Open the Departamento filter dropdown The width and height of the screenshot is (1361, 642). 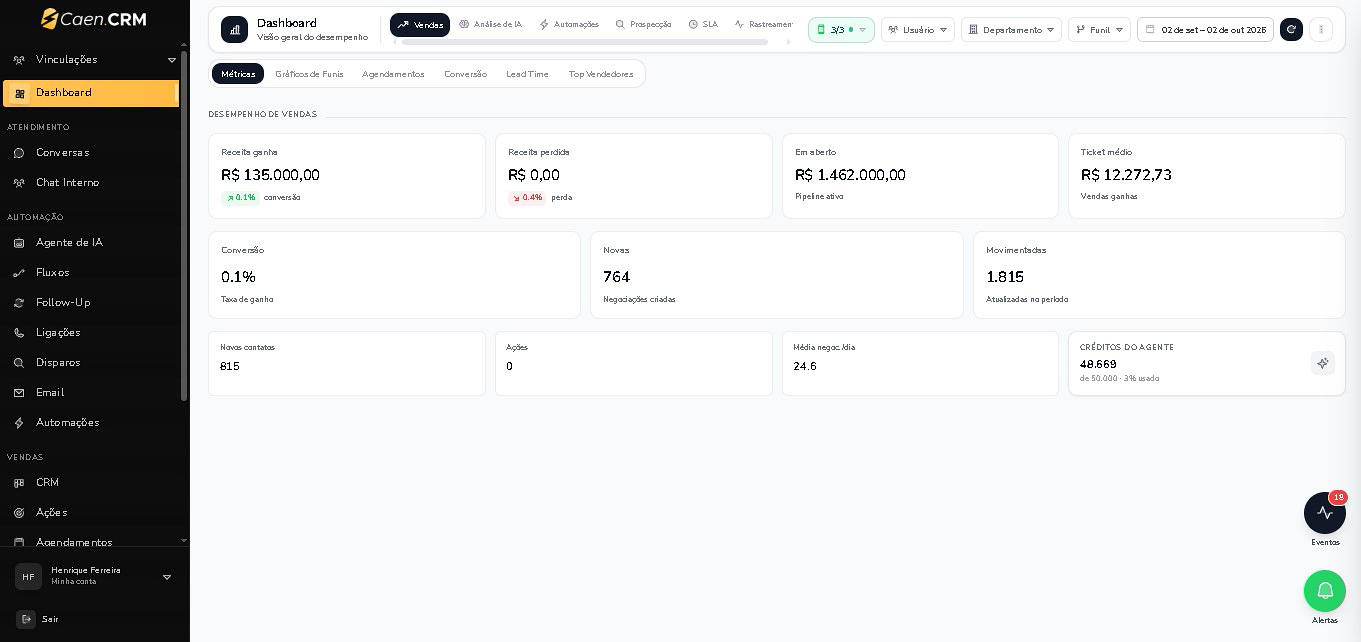[x=1011, y=30]
